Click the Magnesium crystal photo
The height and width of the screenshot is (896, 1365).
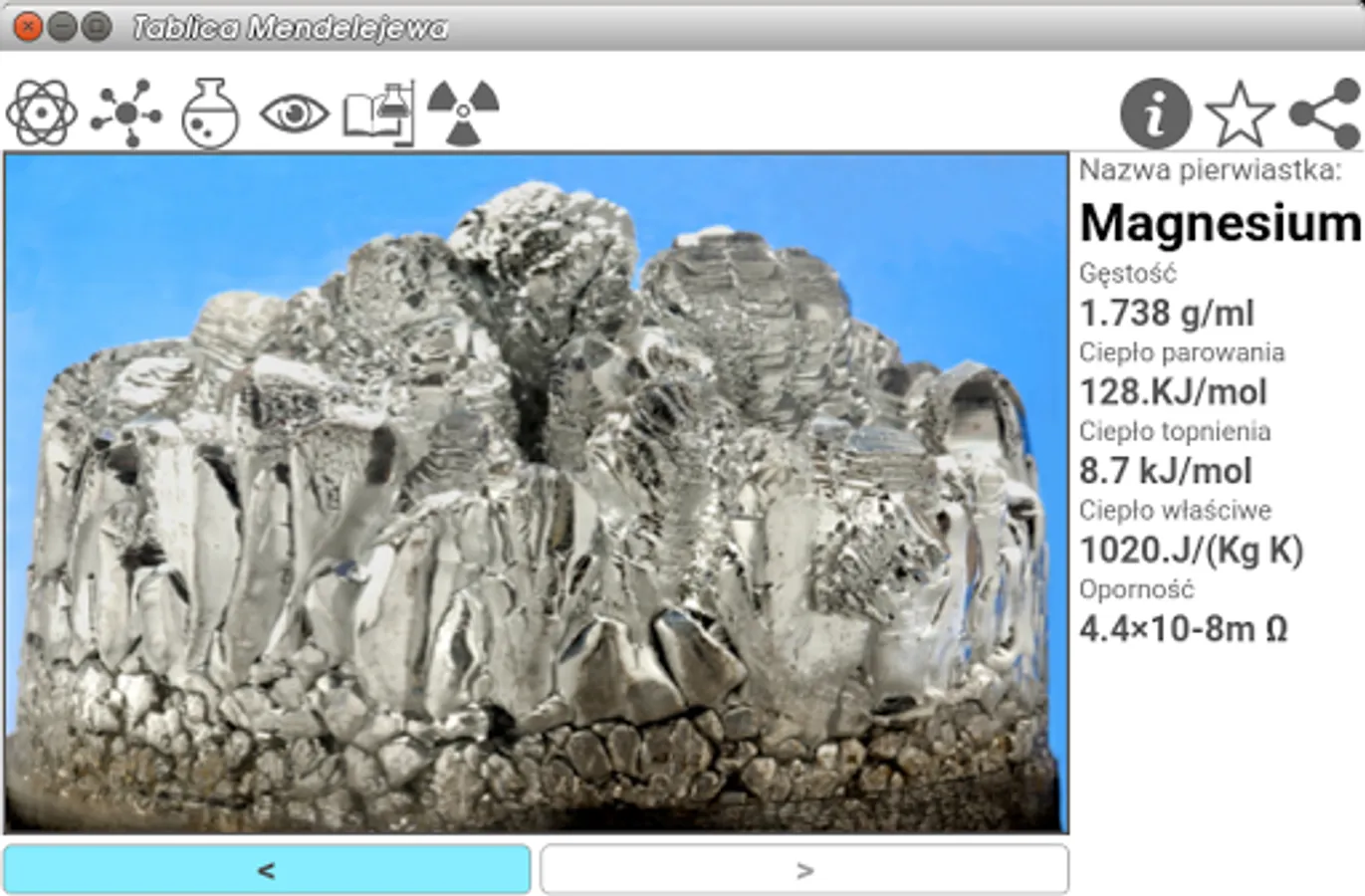[536, 493]
